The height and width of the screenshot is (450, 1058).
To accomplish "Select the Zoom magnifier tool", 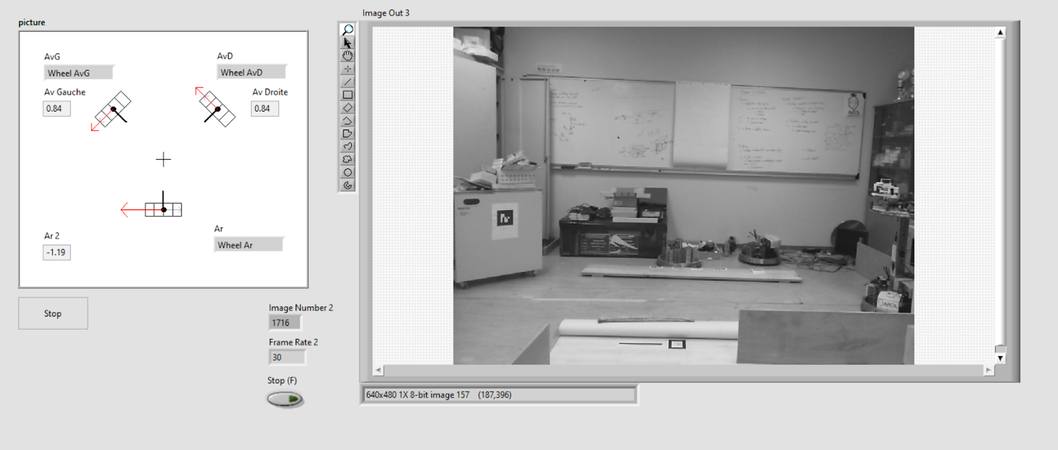I will coord(348,30).
